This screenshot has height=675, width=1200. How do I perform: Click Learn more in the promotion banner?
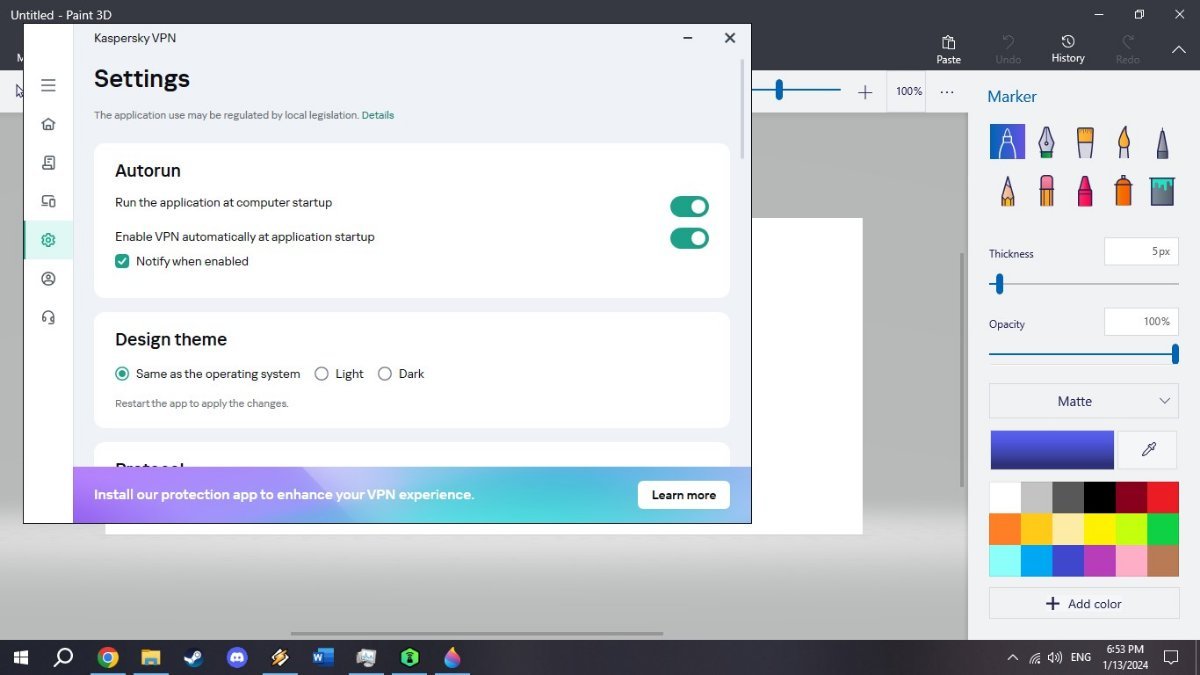(684, 495)
